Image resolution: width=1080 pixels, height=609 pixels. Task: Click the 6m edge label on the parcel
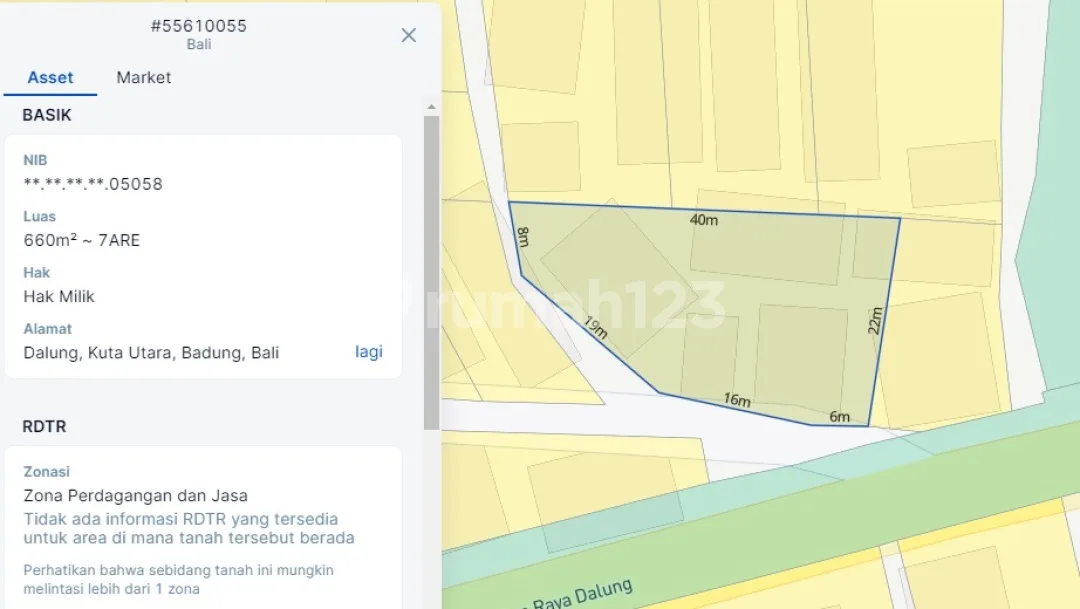[840, 417]
